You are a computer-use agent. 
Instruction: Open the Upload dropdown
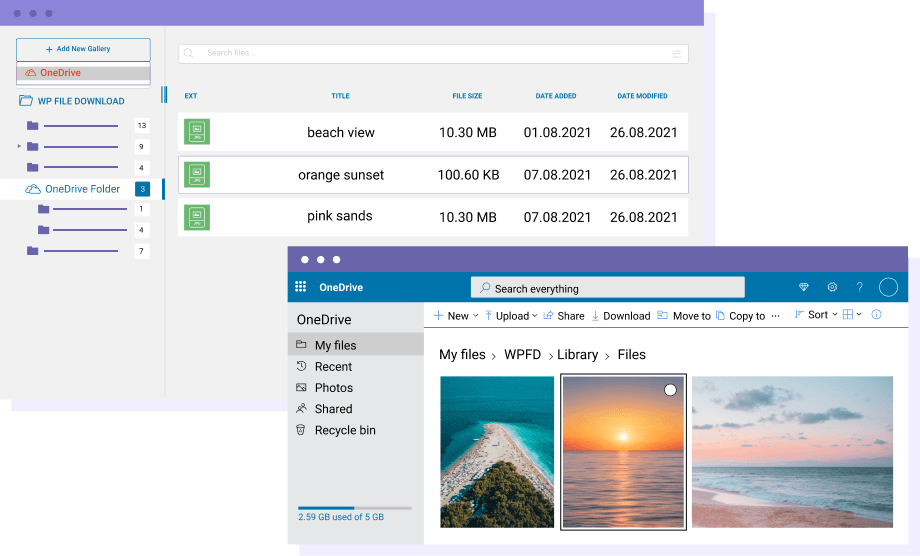tap(511, 315)
